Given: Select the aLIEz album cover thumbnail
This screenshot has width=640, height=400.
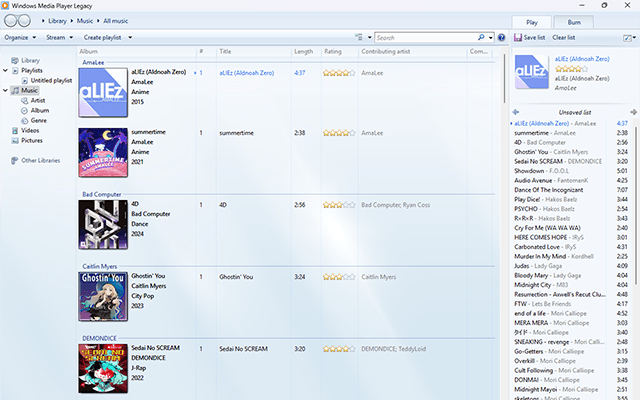Looking at the screenshot, I should 103,93.
